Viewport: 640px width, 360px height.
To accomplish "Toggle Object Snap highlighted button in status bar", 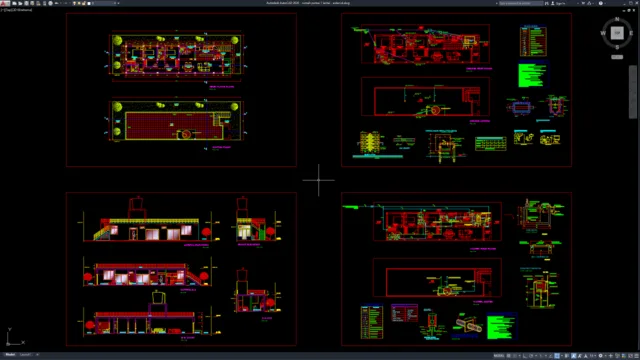I will pos(557,356).
